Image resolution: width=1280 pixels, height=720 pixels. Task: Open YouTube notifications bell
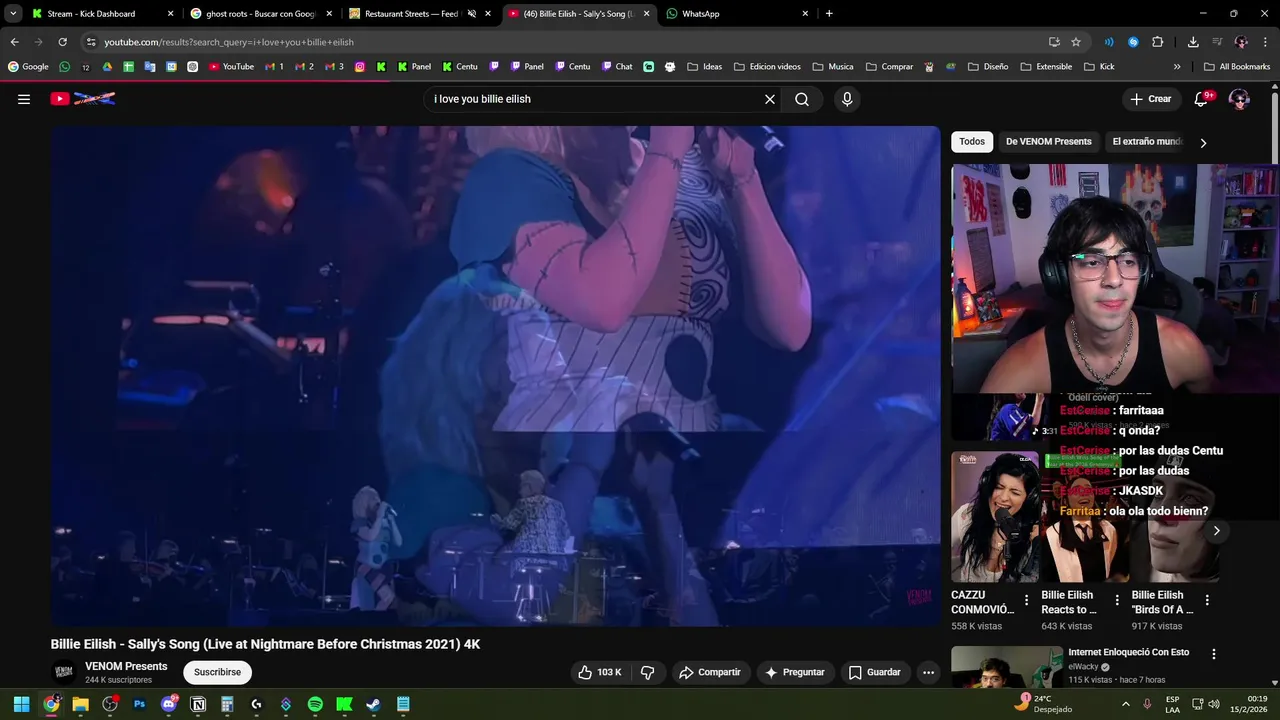tap(1202, 99)
